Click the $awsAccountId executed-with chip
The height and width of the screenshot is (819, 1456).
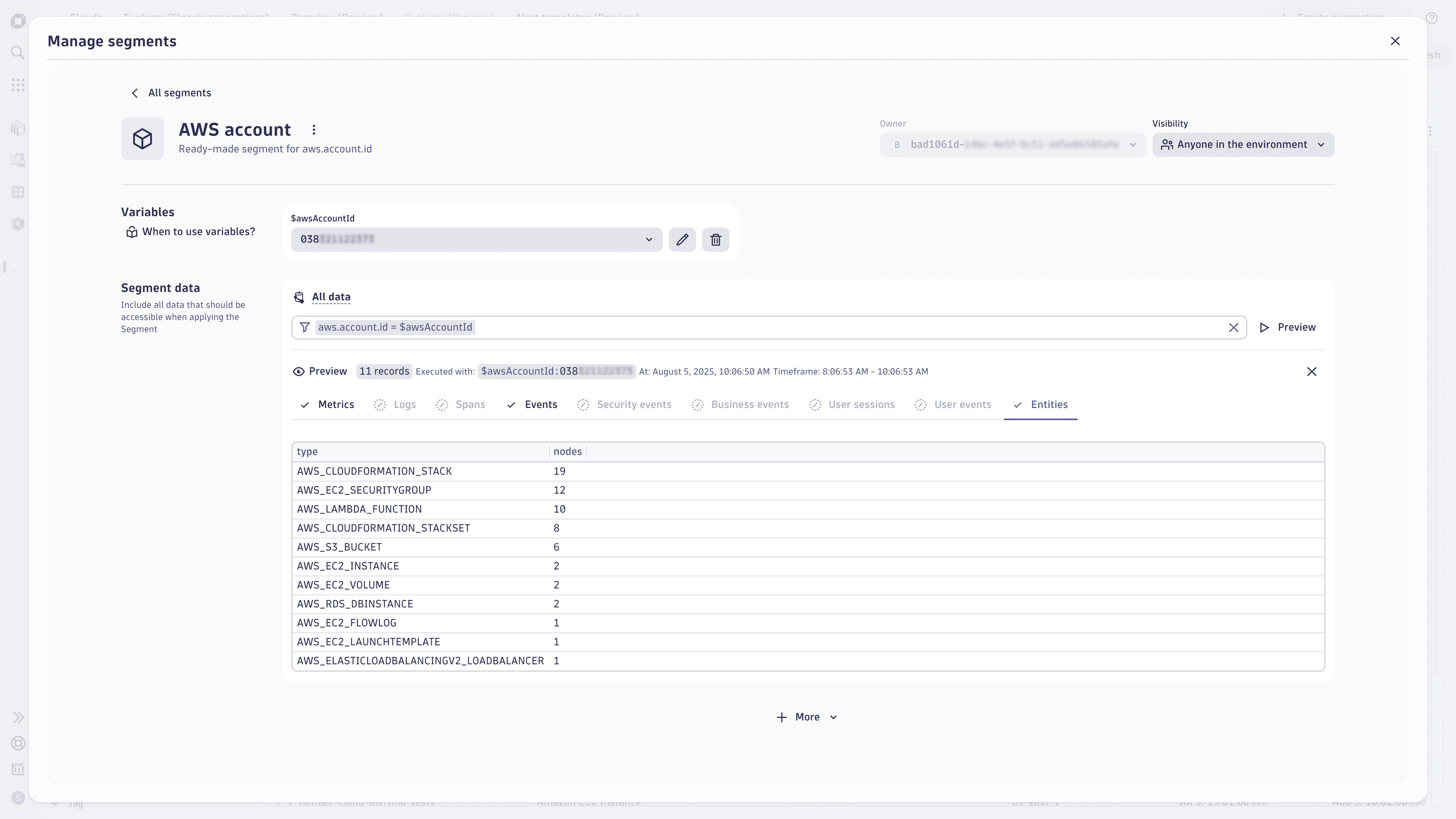pyautogui.click(x=557, y=371)
